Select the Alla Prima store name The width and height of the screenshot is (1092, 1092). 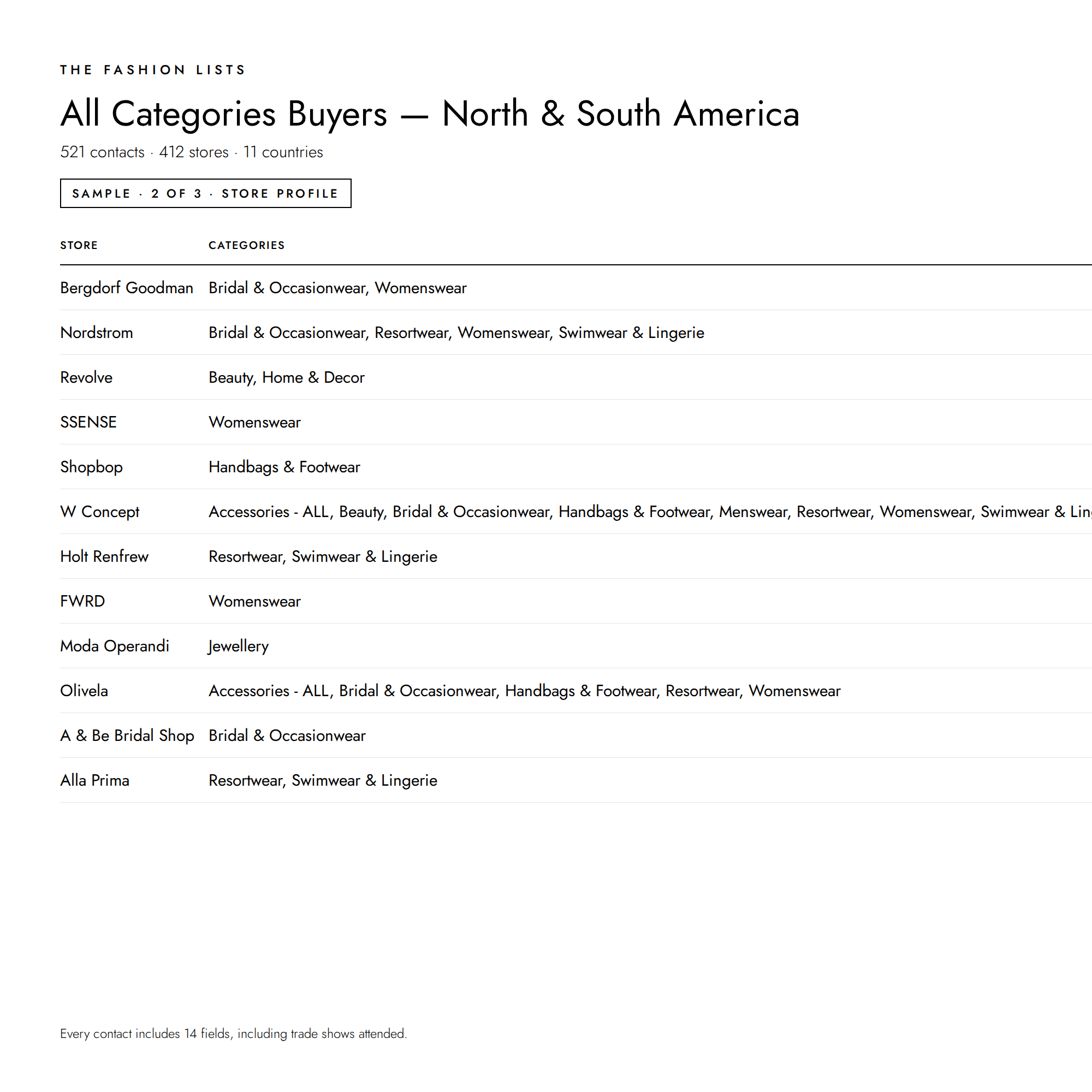95,780
